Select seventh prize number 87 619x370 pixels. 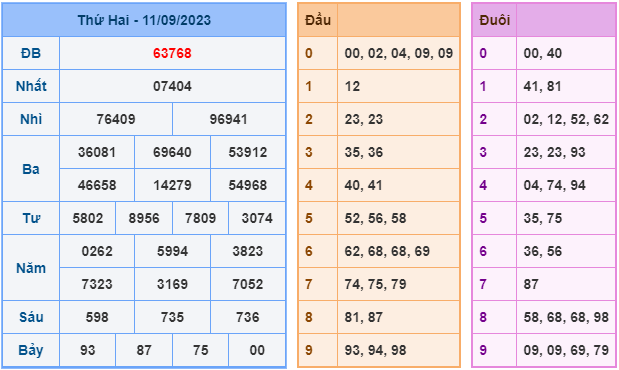tap(144, 350)
